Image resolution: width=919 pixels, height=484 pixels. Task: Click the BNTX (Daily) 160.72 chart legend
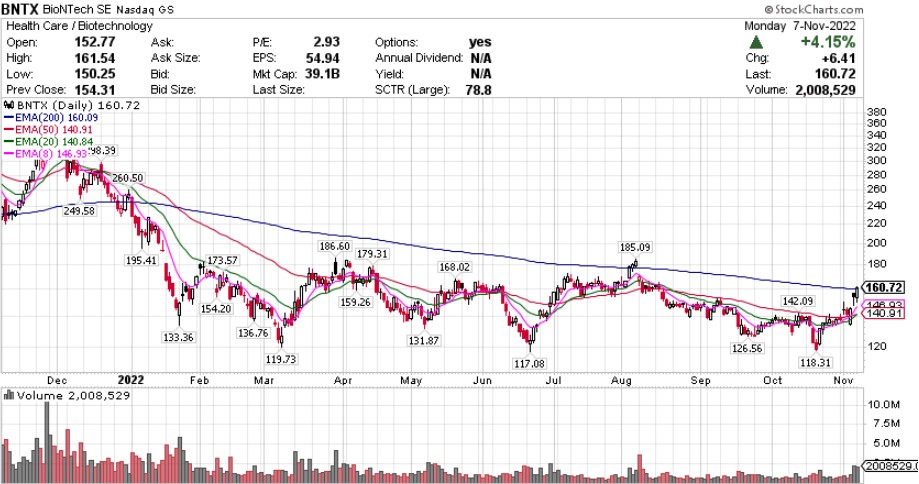74,105
